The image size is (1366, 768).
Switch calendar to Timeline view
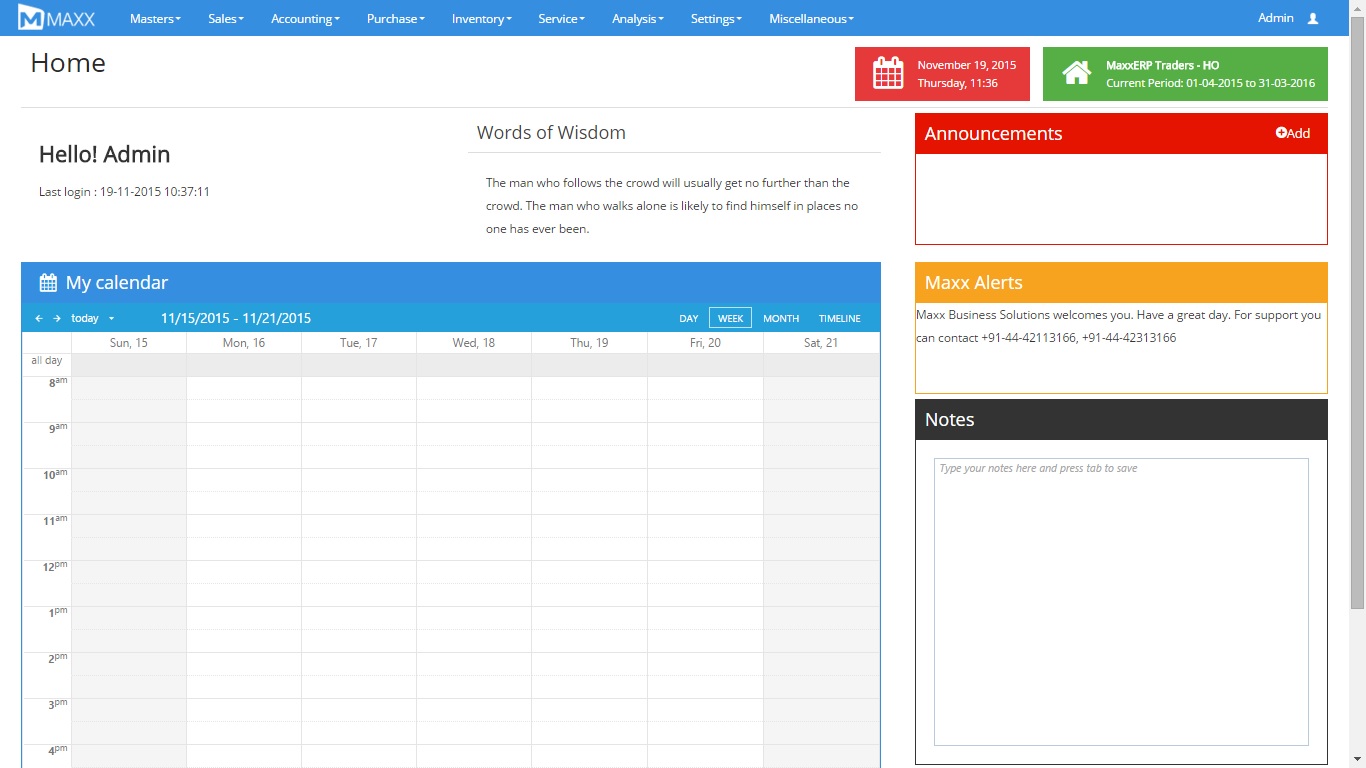click(x=839, y=319)
